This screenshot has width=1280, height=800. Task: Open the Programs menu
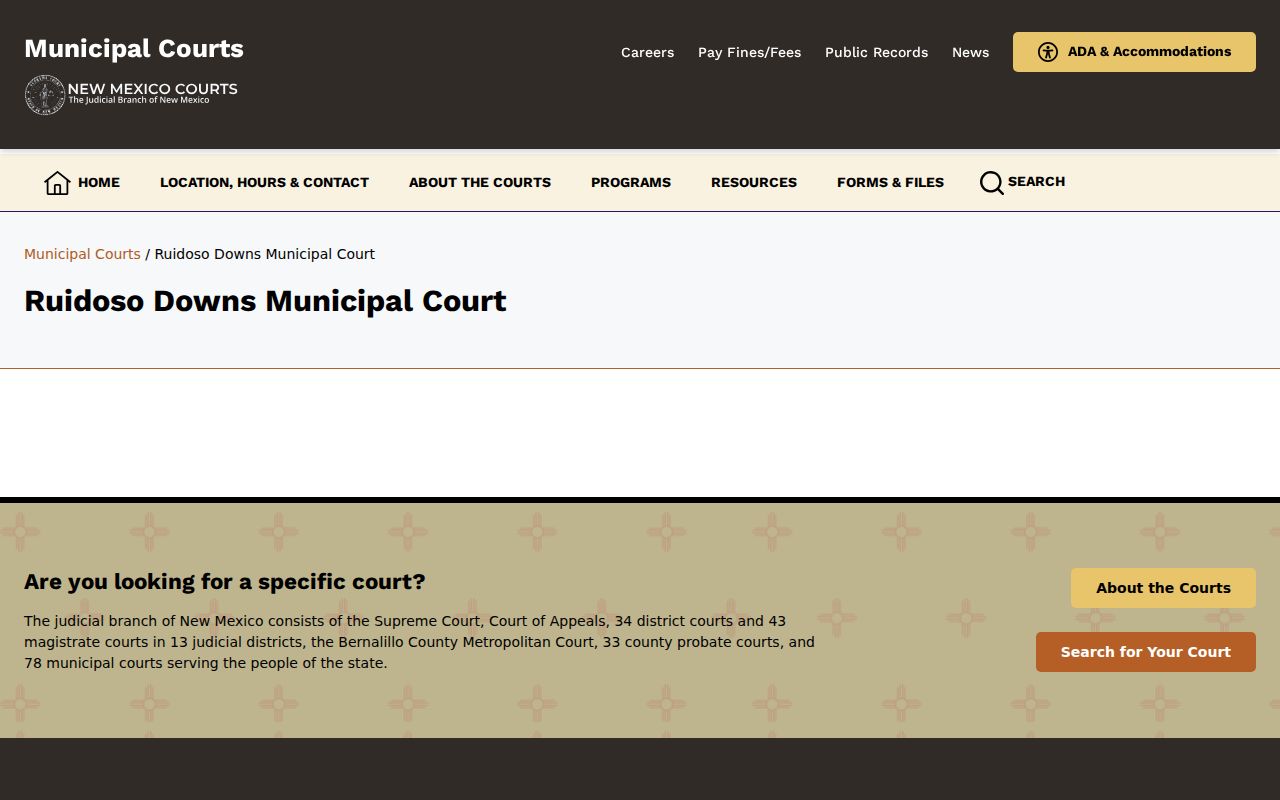pos(631,182)
